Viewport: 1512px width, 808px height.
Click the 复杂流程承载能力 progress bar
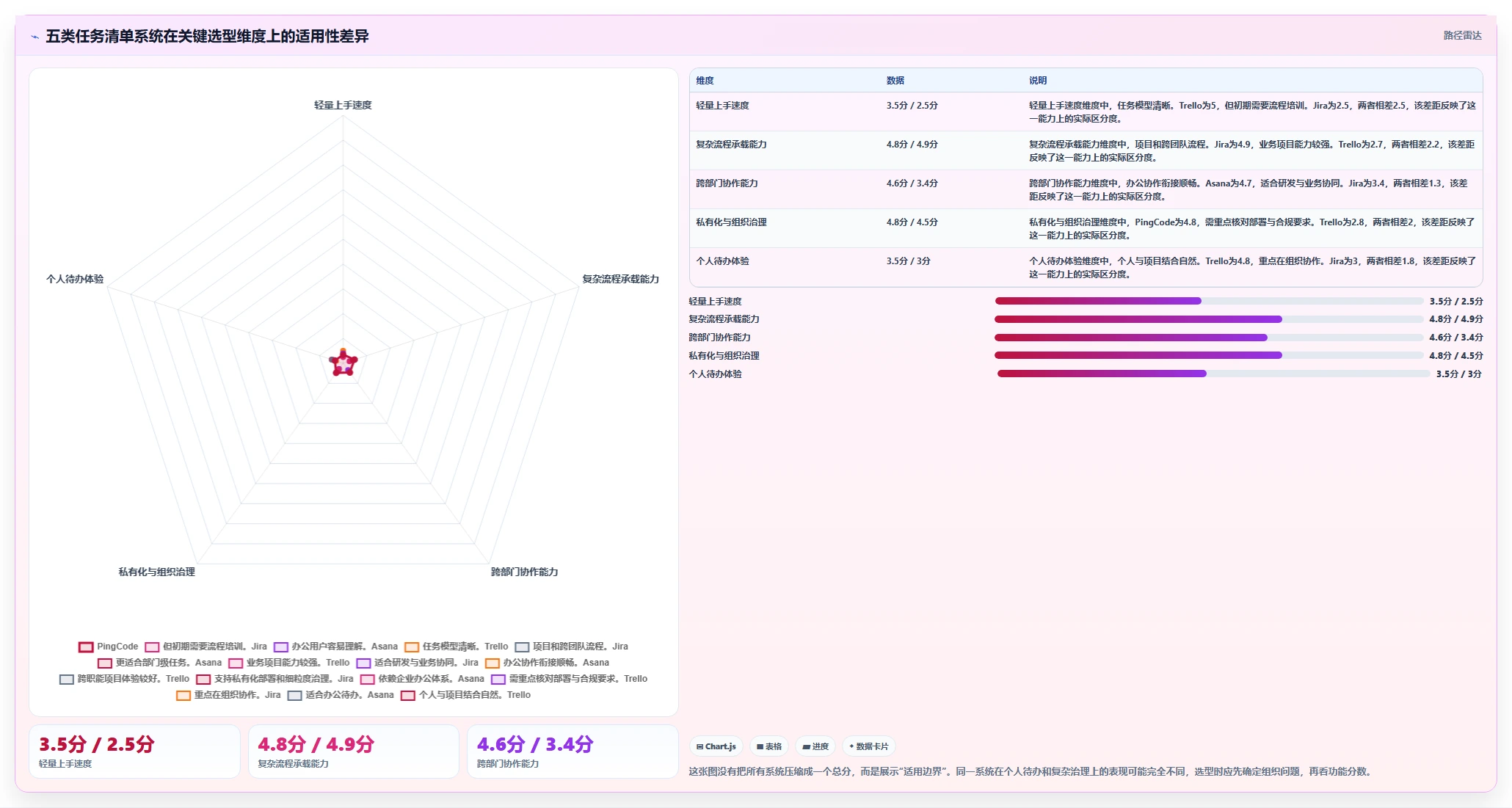pyautogui.click(x=1209, y=319)
